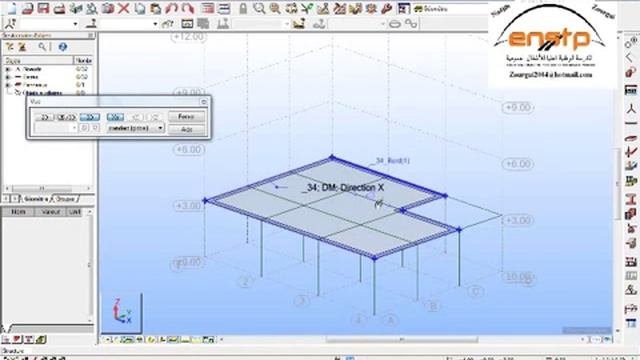Select the YZ projection plane button
Image resolution: width=640 pixels, height=360 pixels.
[155, 117]
